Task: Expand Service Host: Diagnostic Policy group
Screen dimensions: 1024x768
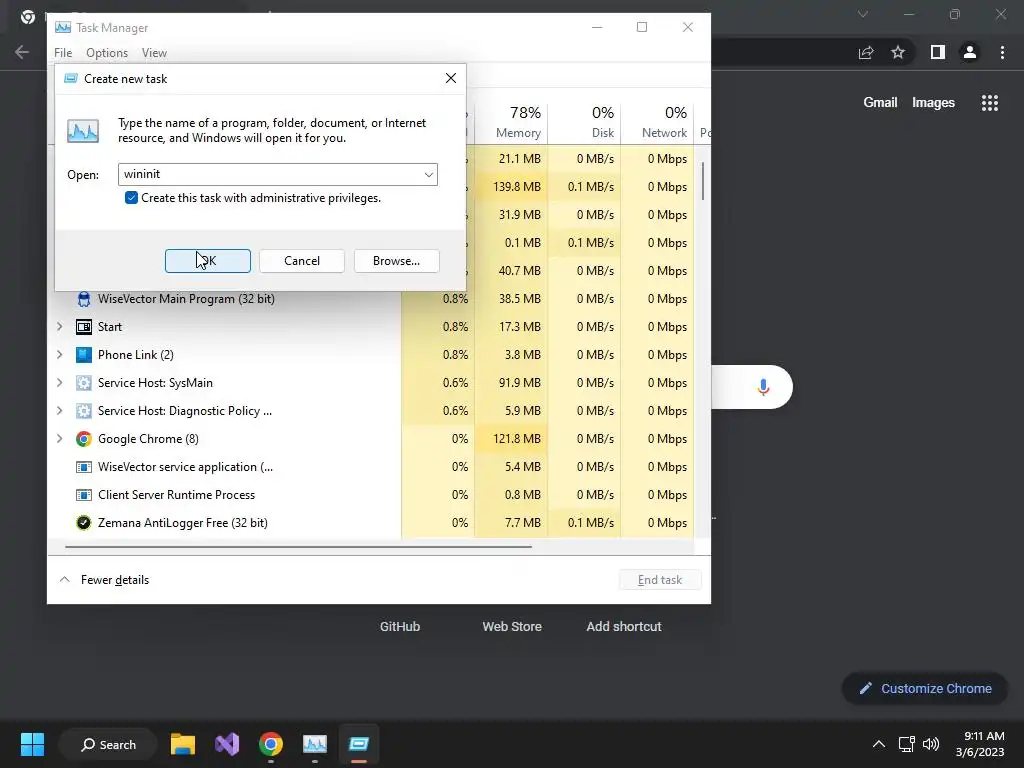Action: pyautogui.click(x=59, y=411)
